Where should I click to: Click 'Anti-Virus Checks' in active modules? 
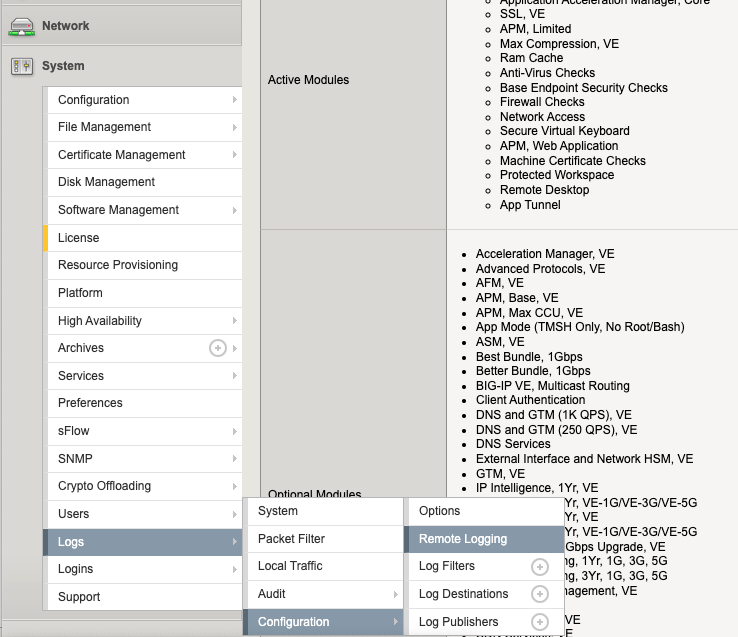point(547,73)
